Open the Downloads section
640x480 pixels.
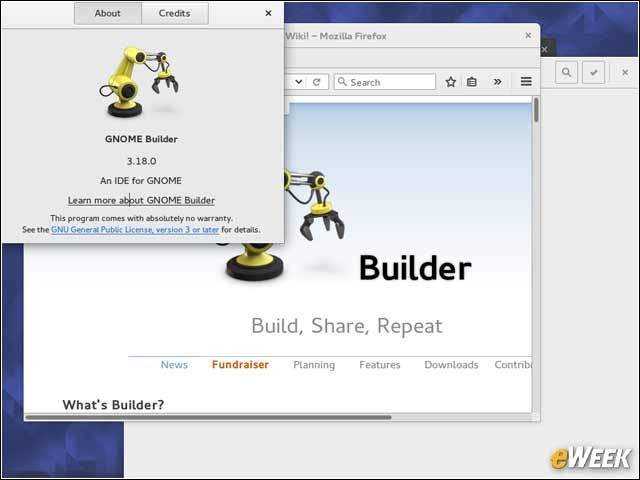pos(451,364)
